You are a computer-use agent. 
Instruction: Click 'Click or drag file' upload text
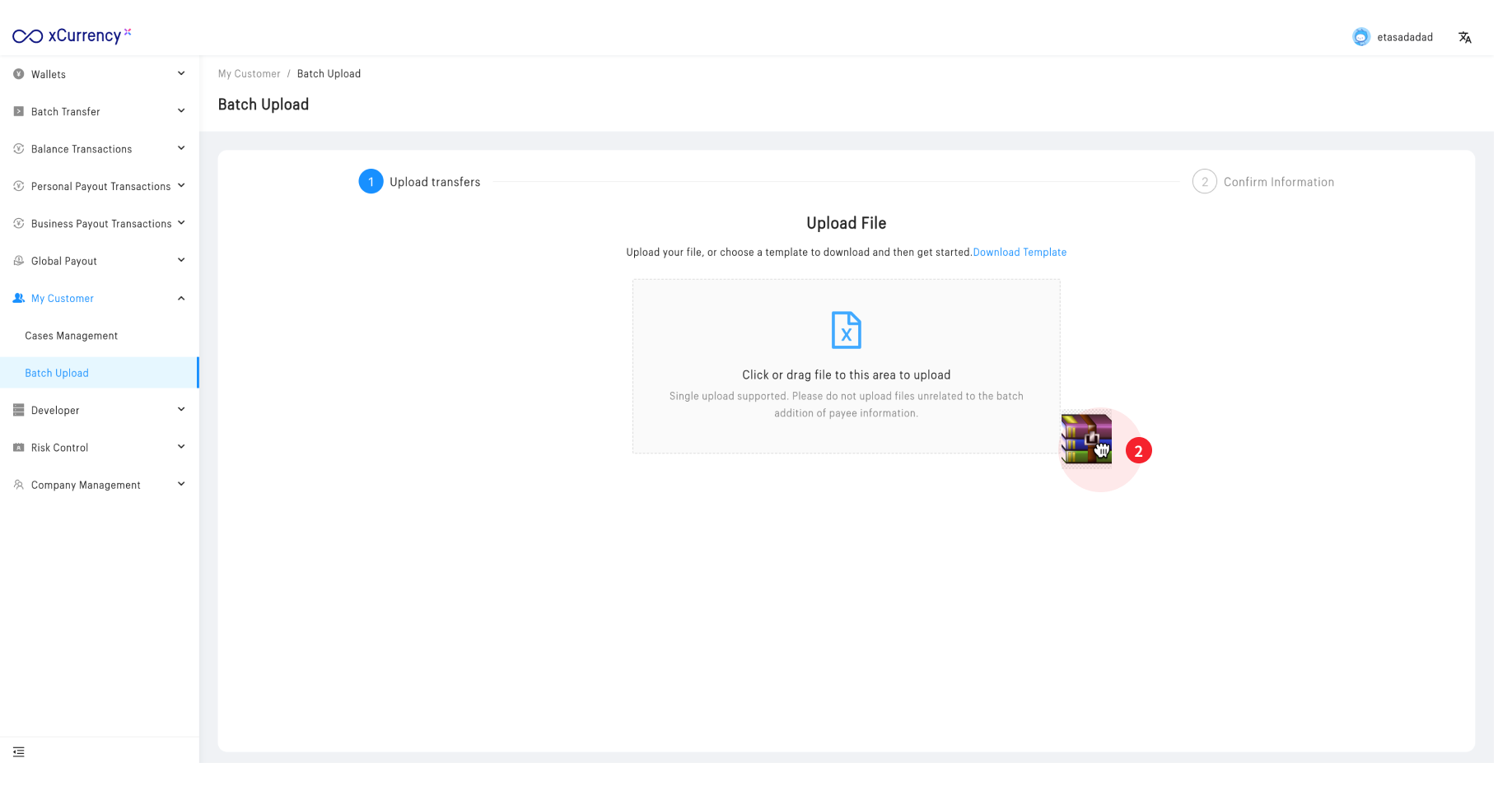[846, 375]
